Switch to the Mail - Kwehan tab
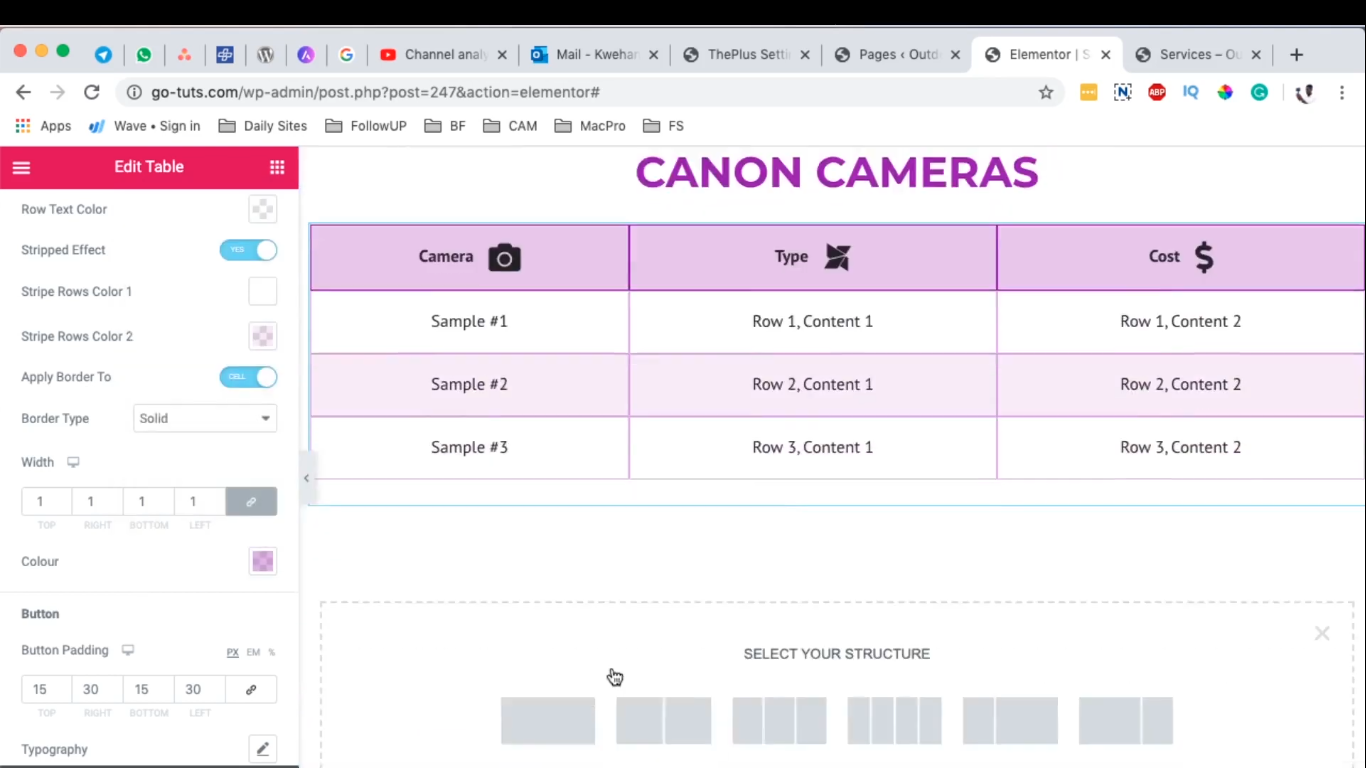The height and width of the screenshot is (768, 1366). pos(594,55)
